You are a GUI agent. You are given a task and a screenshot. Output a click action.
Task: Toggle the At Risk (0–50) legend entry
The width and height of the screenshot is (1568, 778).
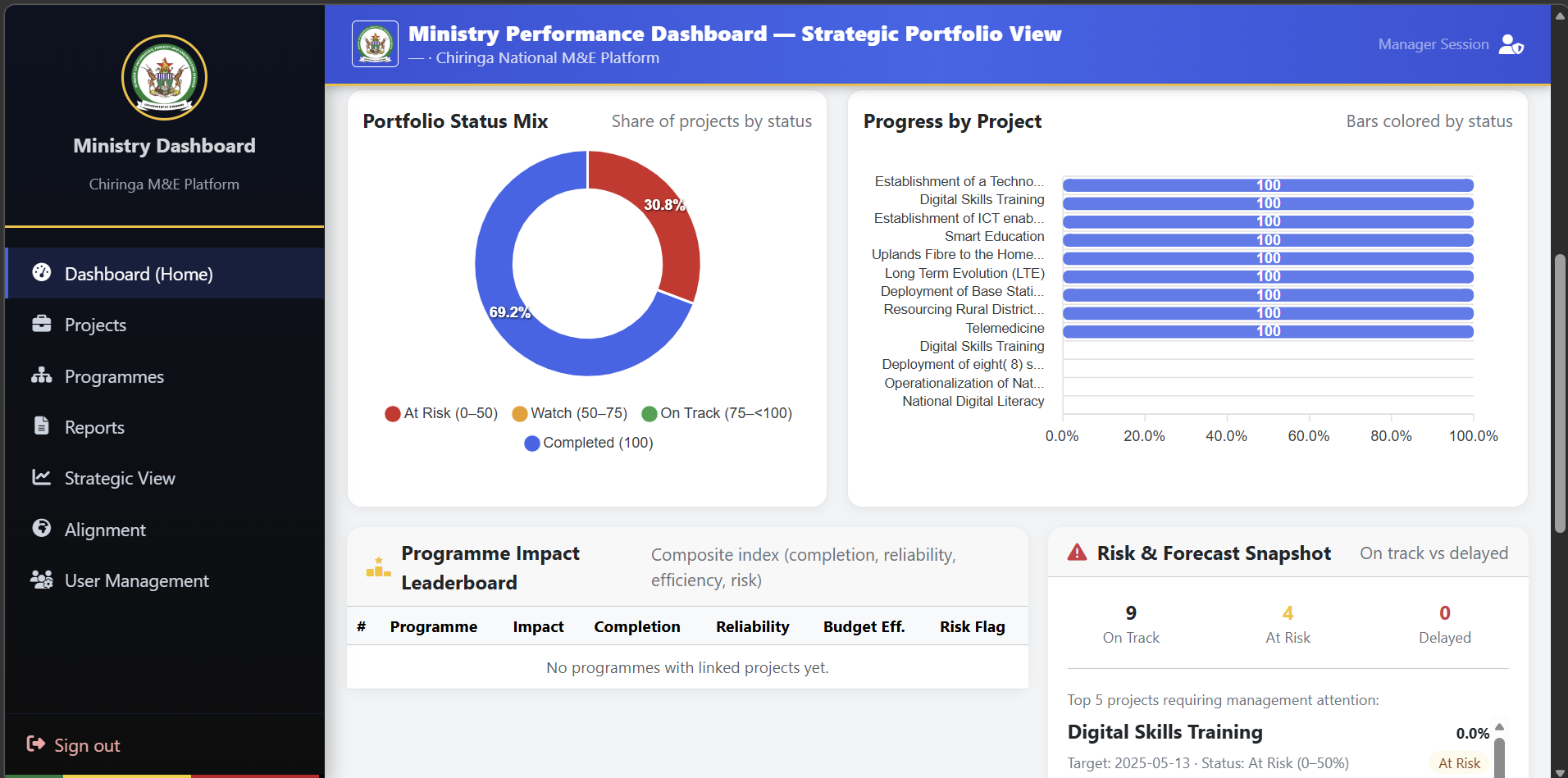pyautogui.click(x=440, y=413)
